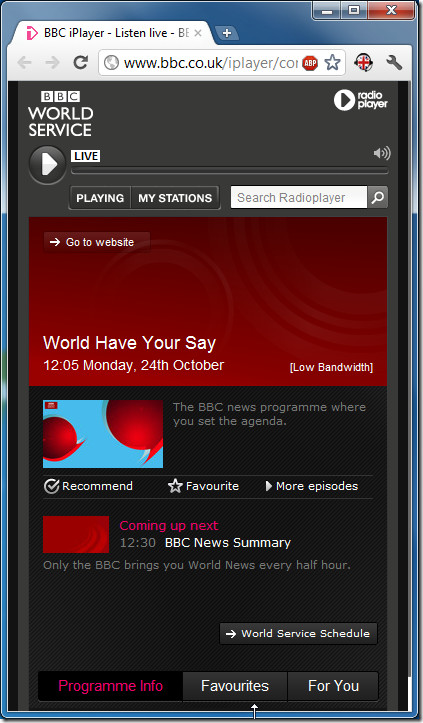423x723 pixels.
Task: Open the Adblock Plus ABP icon
Action: pos(310,63)
